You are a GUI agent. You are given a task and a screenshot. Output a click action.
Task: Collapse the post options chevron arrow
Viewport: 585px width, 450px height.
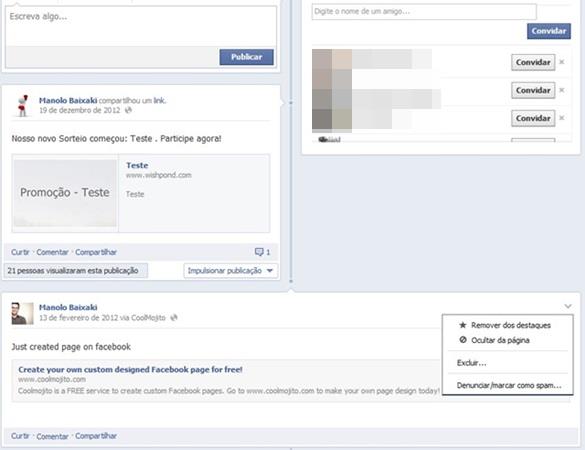click(x=568, y=306)
